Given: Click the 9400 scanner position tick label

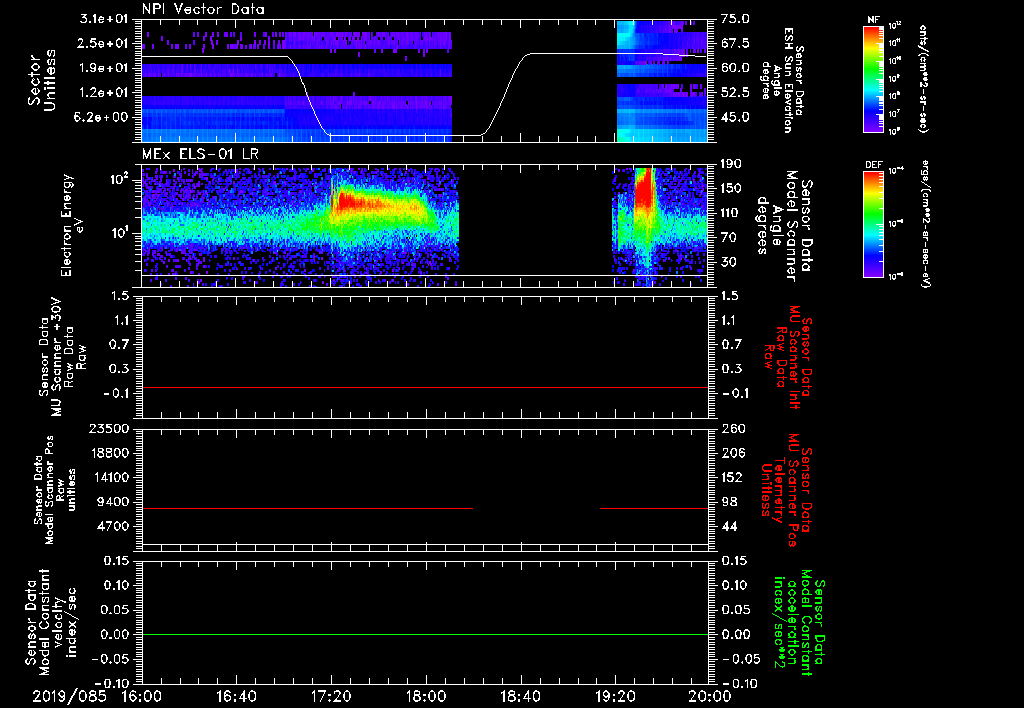Looking at the screenshot, I should point(113,502).
